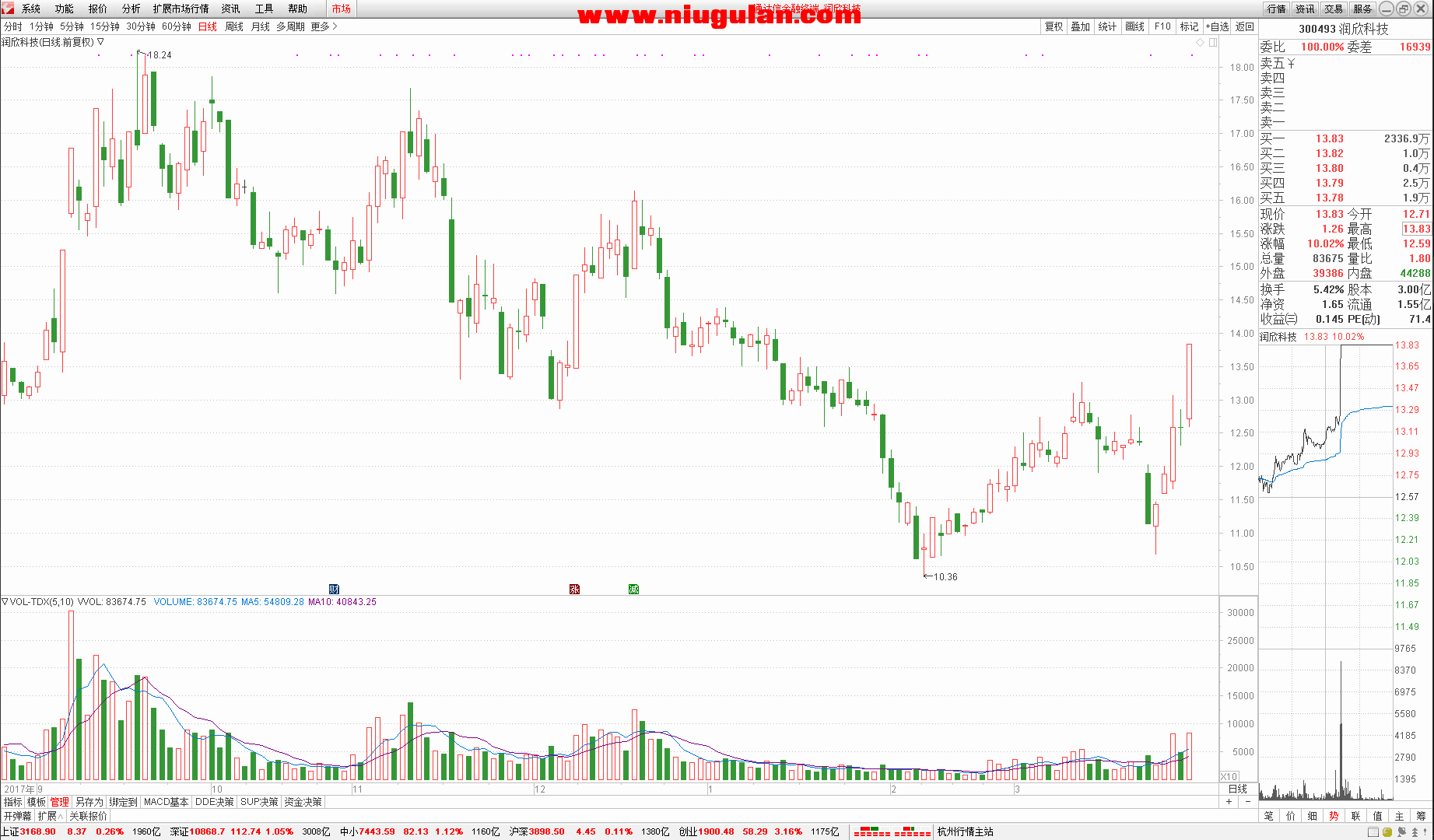Click the red 涨 marker on chart timeline
The width and height of the screenshot is (1434, 840).
[574, 589]
